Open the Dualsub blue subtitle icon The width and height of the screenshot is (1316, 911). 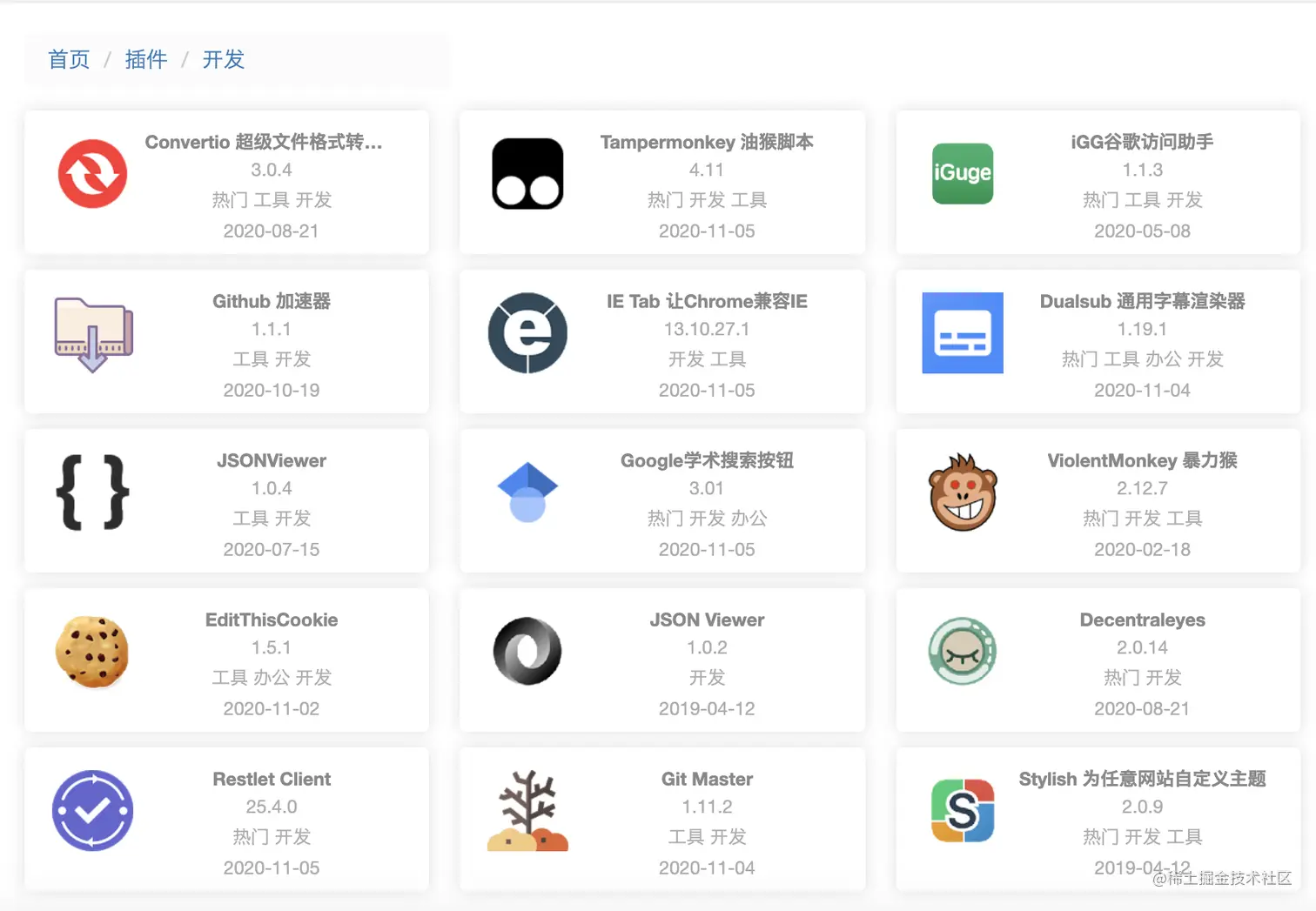(x=963, y=333)
